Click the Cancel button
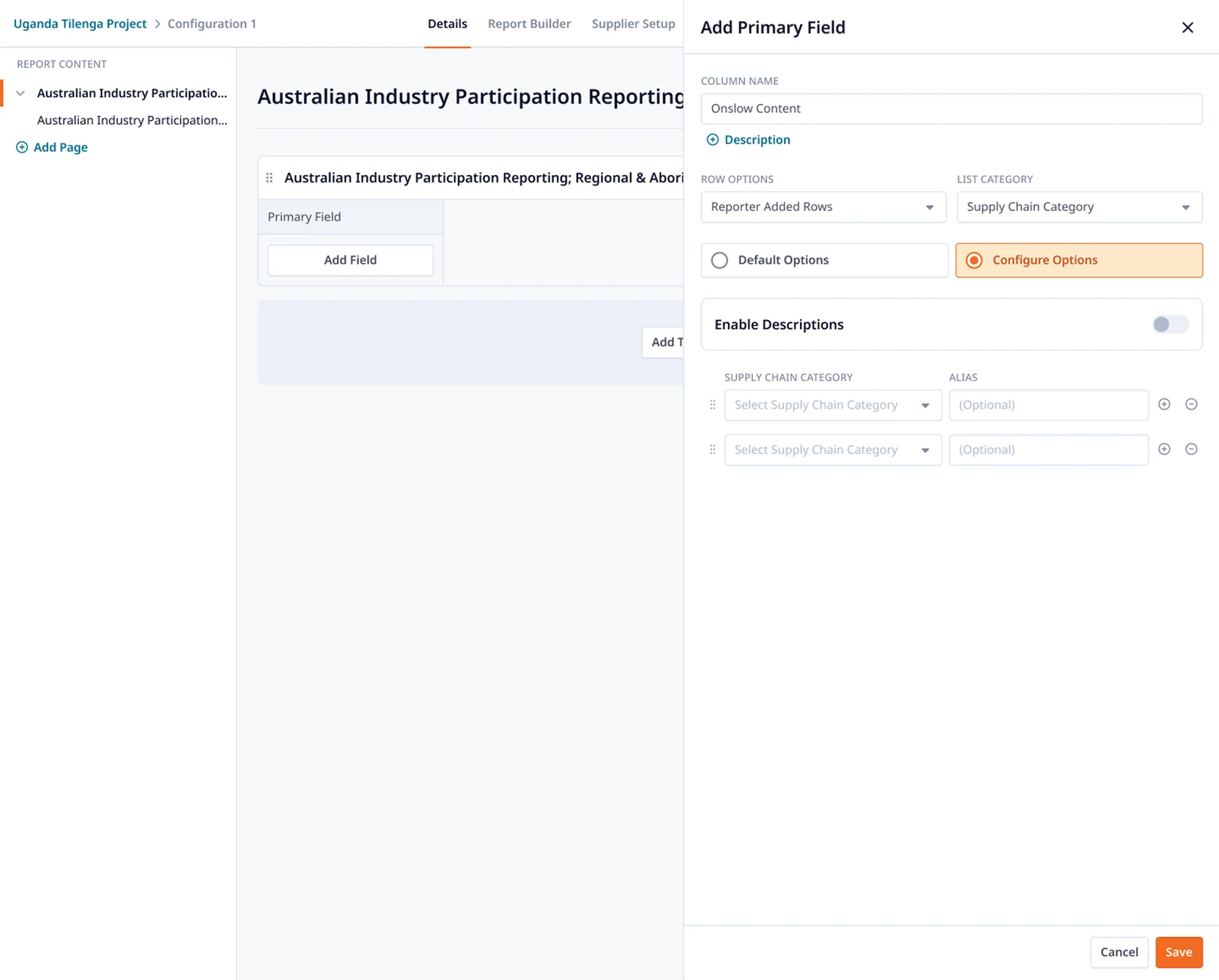Image resolution: width=1219 pixels, height=980 pixels. click(1119, 952)
